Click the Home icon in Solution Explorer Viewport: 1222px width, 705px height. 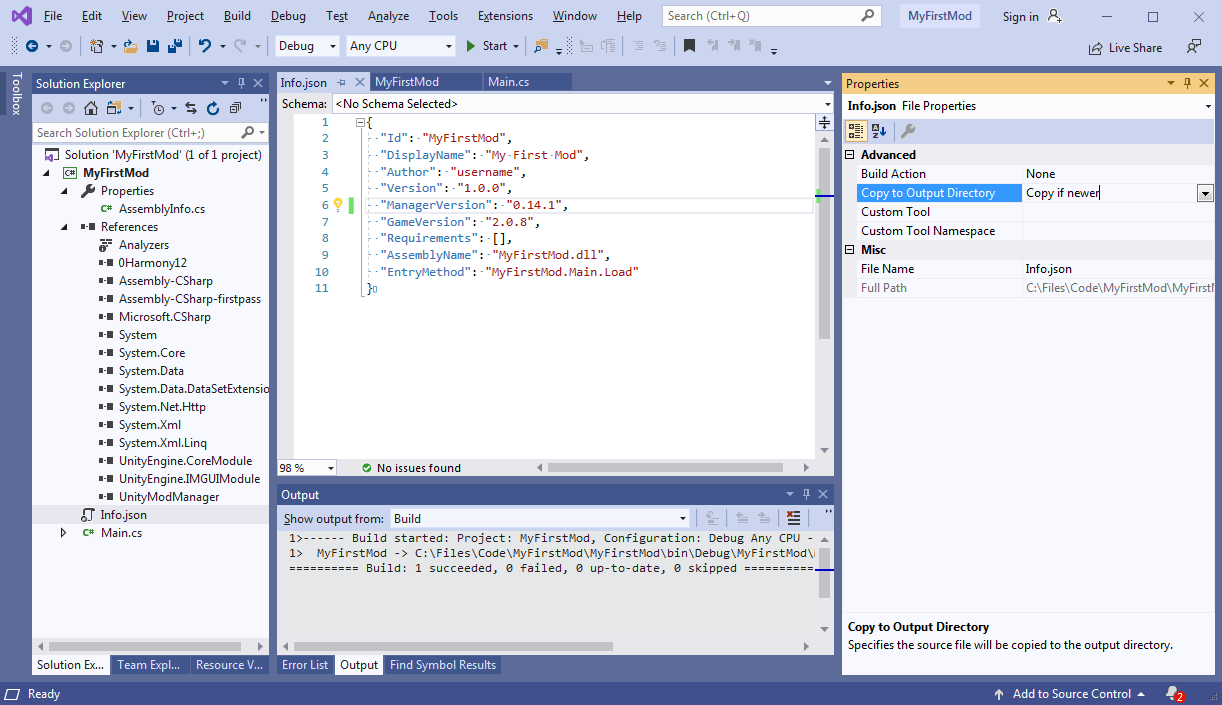tap(91, 108)
